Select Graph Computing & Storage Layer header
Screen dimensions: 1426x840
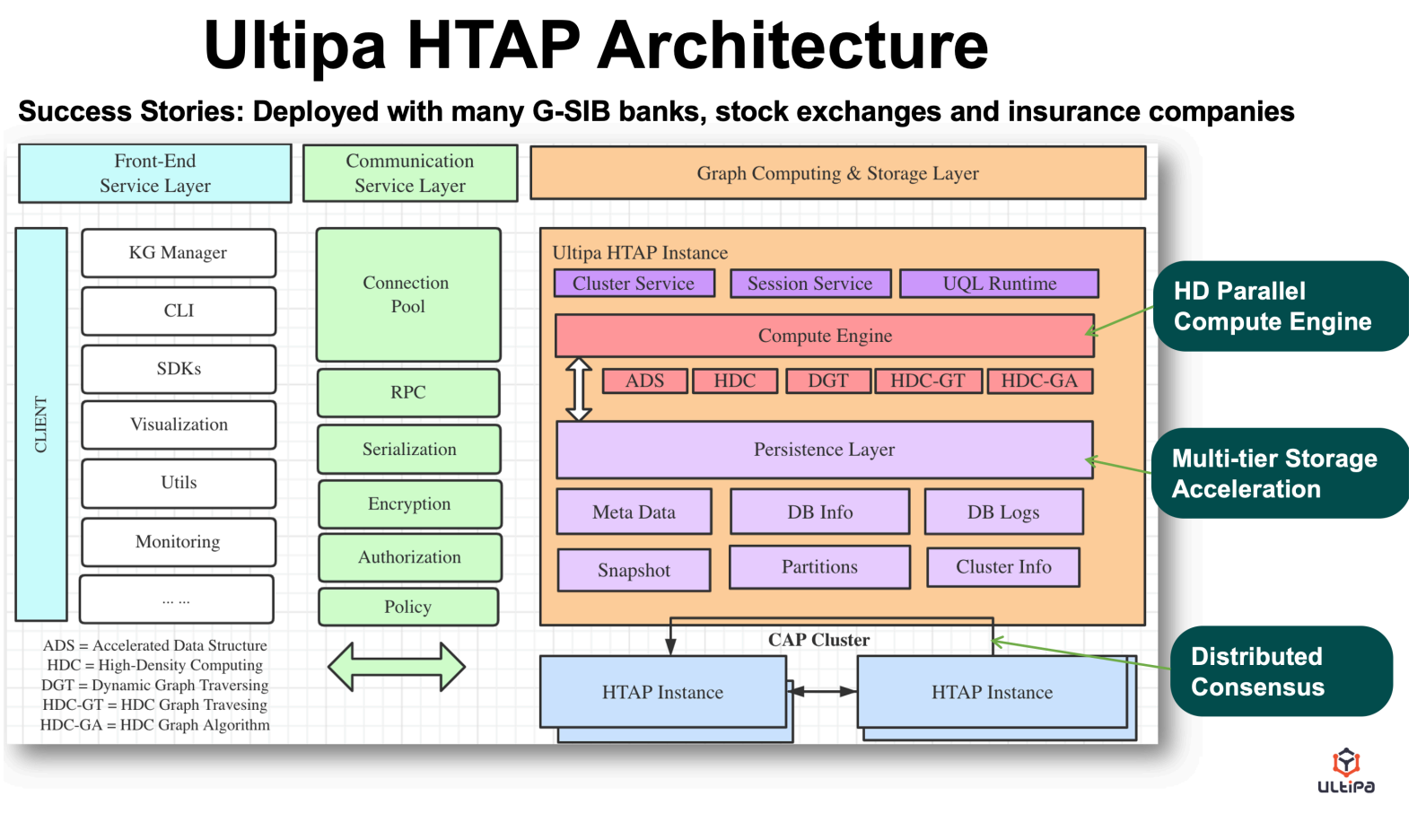pos(838,173)
